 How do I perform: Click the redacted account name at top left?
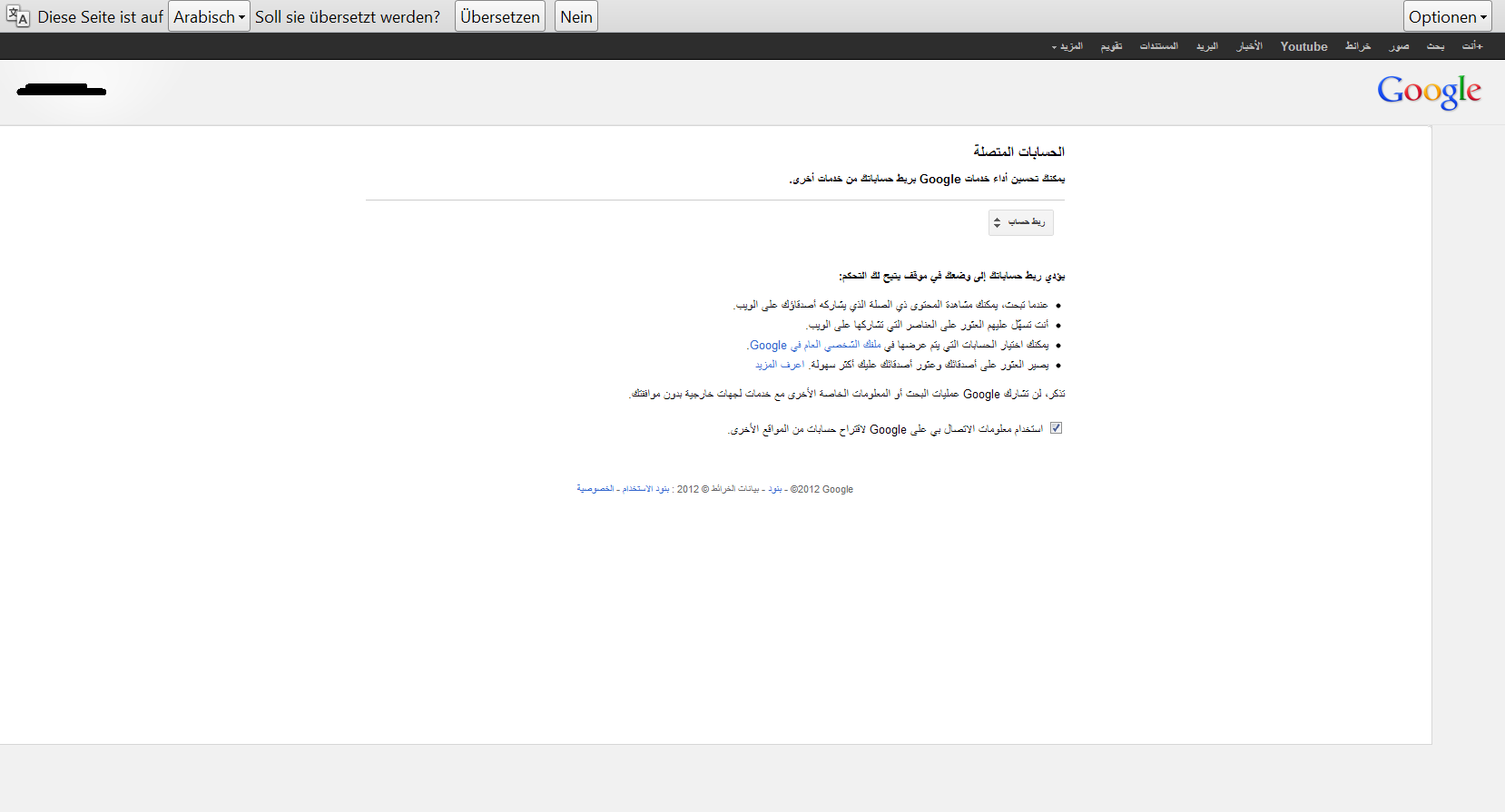point(61,90)
